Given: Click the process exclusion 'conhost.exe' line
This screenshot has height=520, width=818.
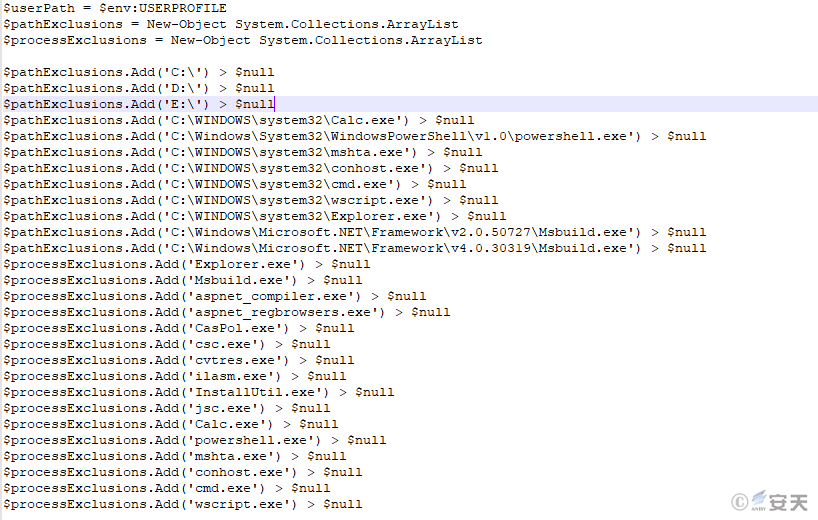Looking at the screenshot, I should tap(183, 473).
